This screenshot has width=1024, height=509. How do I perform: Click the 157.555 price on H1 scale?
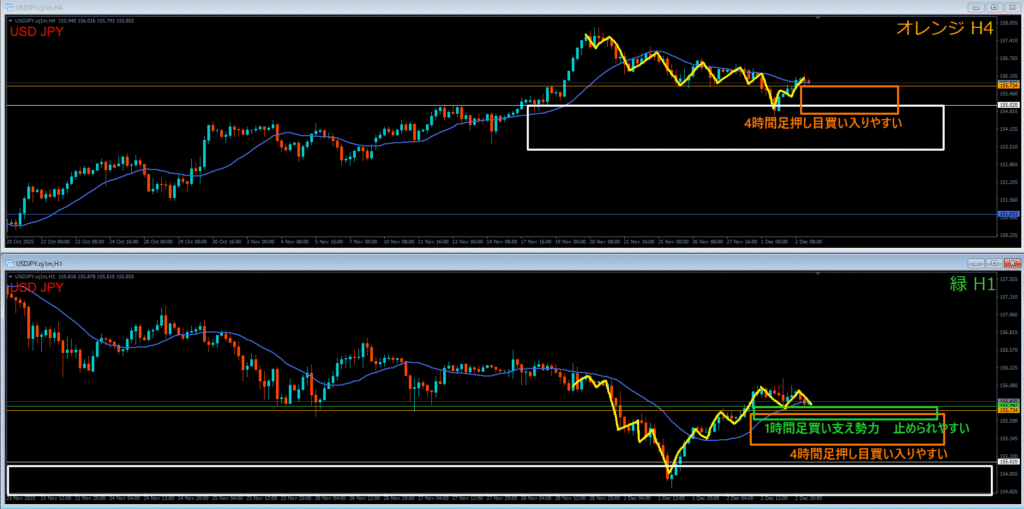pyautogui.click(x=1008, y=278)
